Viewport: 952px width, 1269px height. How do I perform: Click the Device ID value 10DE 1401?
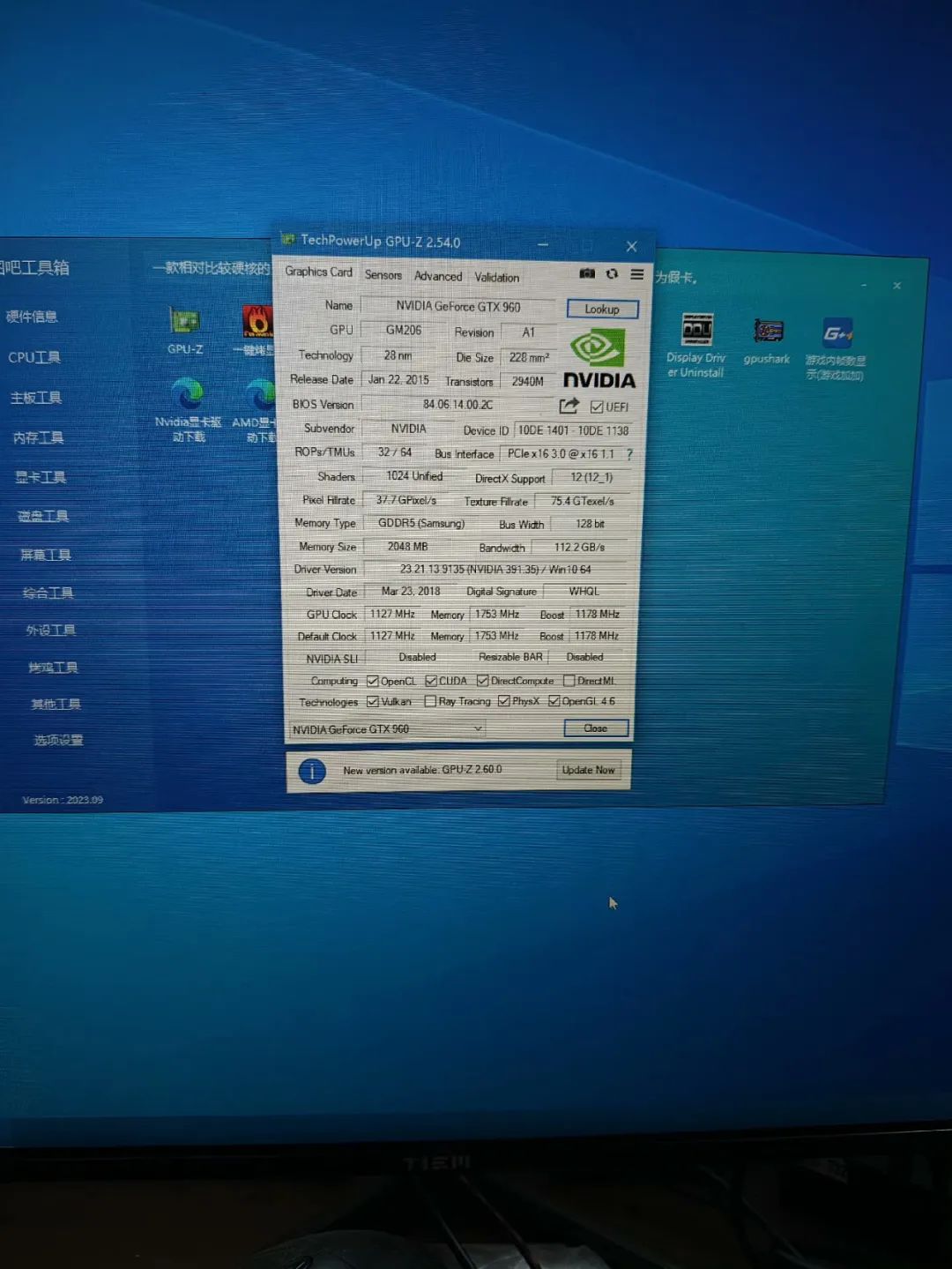click(x=573, y=430)
